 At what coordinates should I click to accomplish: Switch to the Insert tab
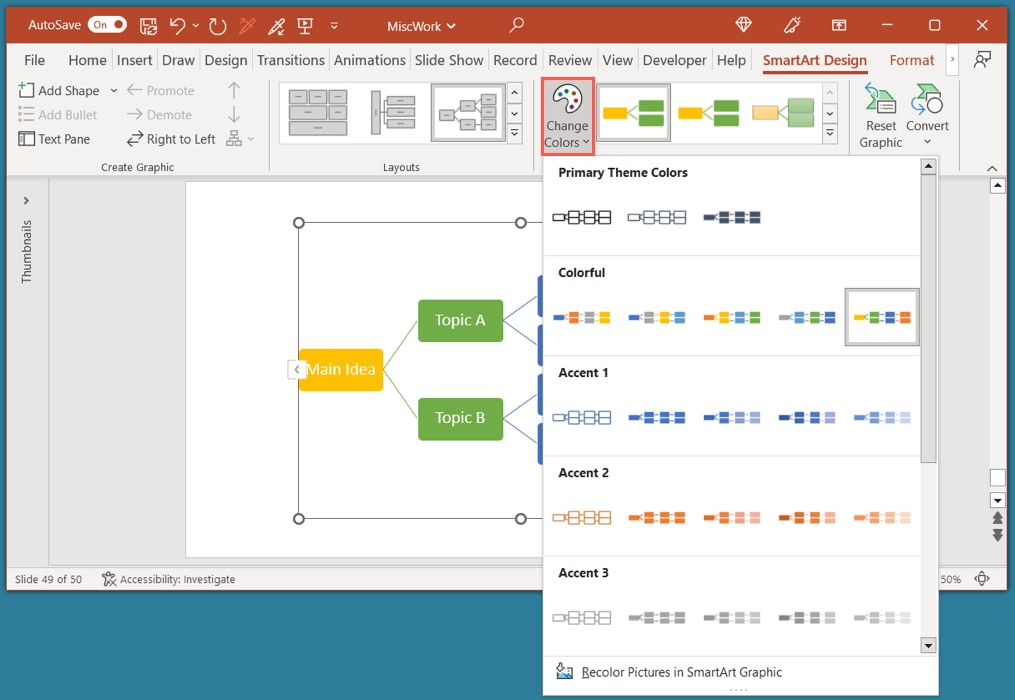pyautogui.click(x=134, y=60)
